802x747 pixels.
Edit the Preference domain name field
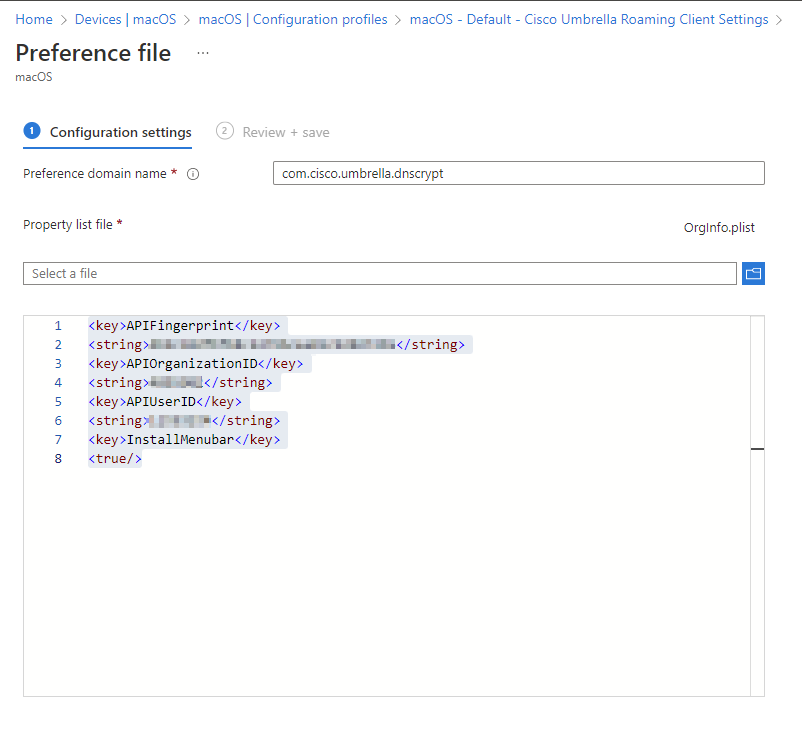click(519, 173)
